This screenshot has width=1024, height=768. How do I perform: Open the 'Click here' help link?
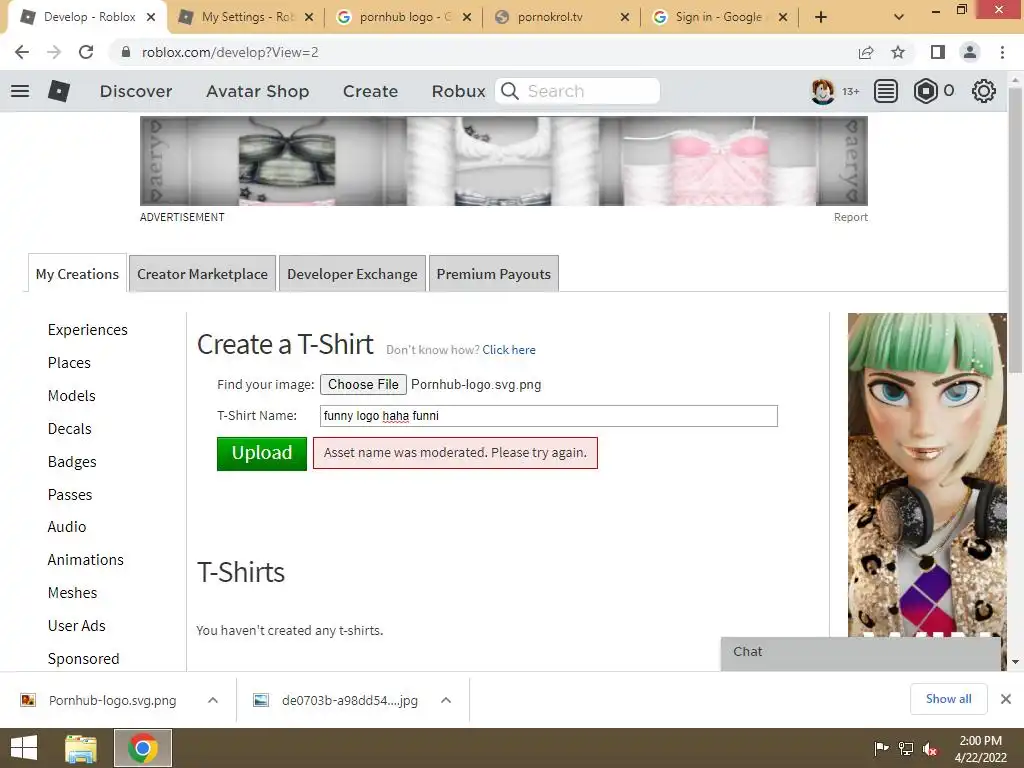pos(509,349)
